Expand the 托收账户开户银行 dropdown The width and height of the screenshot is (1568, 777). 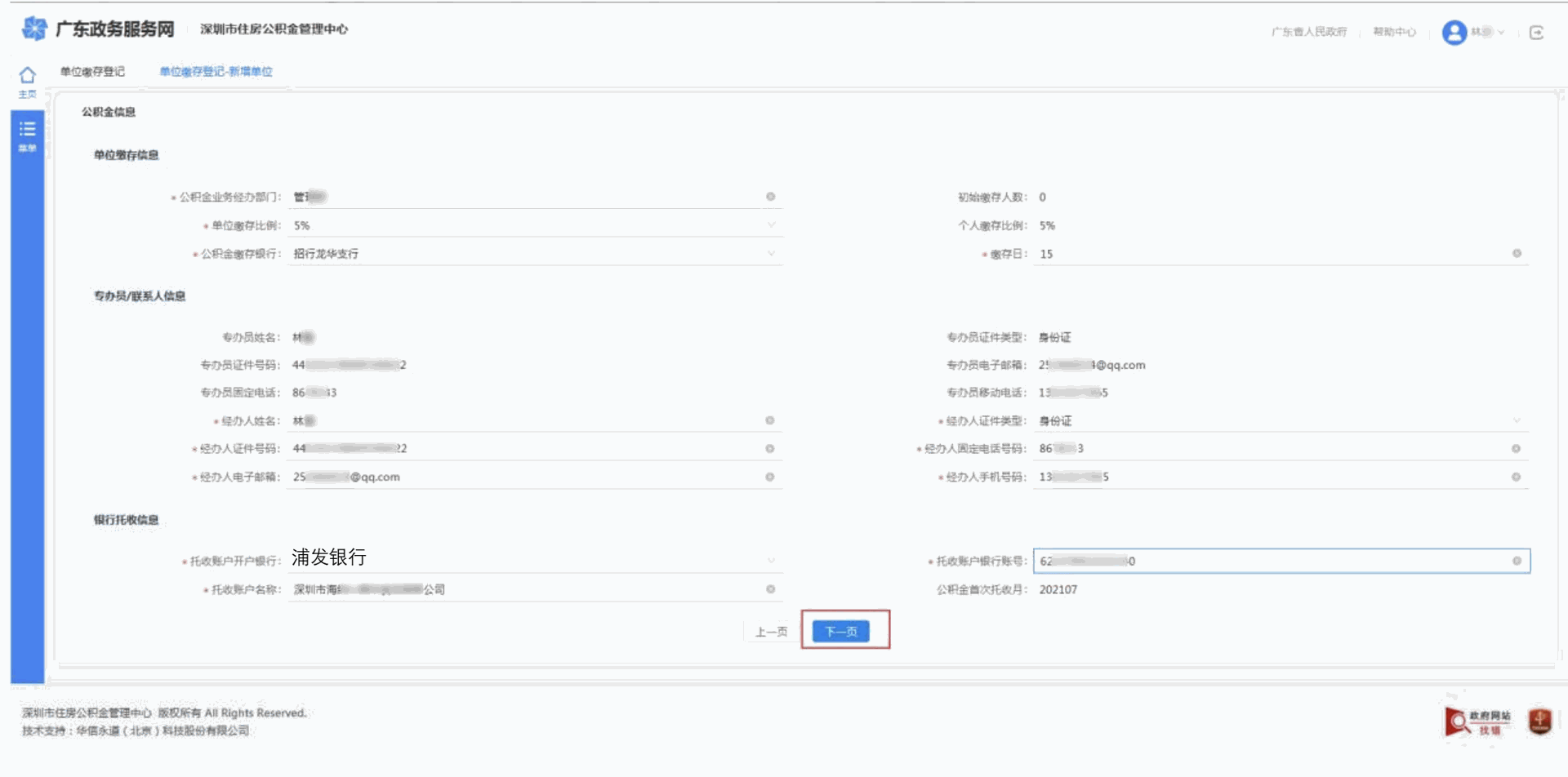(770, 561)
